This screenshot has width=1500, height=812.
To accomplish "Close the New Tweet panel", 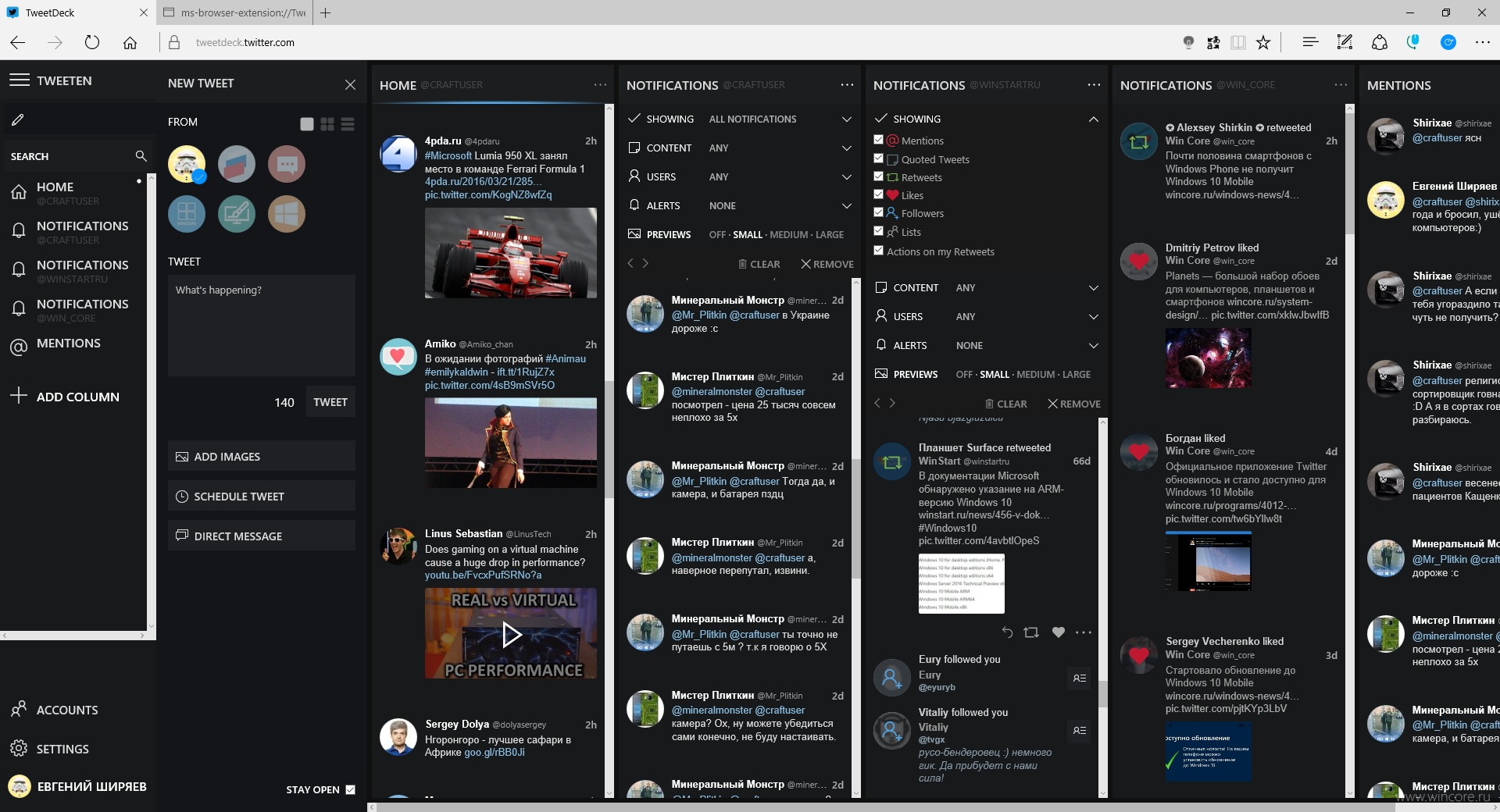I will [350, 84].
